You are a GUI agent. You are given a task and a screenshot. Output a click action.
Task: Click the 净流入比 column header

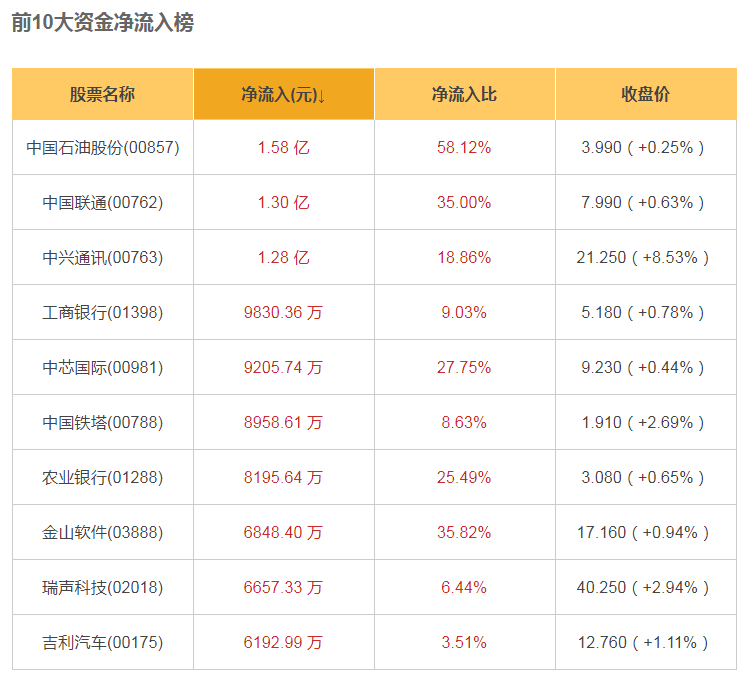coord(464,95)
